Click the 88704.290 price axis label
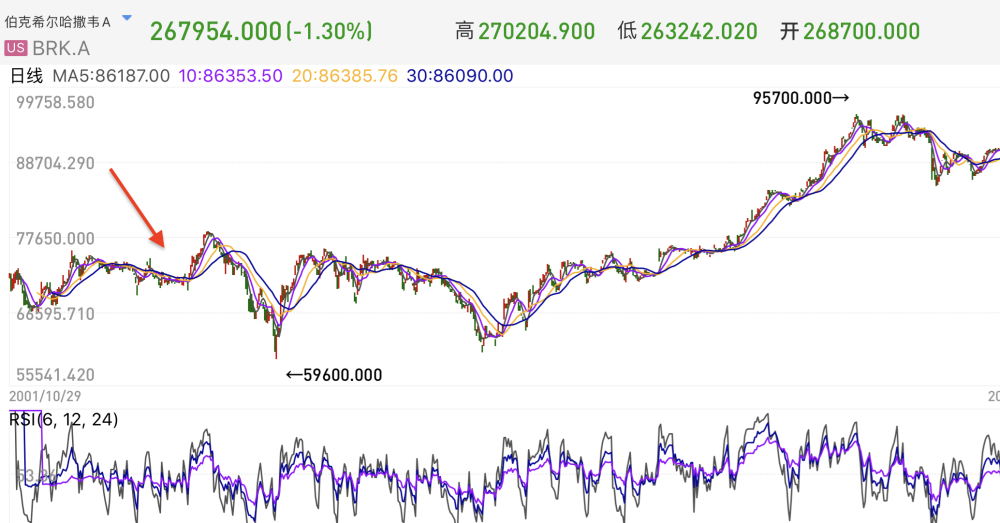 point(55,163)
